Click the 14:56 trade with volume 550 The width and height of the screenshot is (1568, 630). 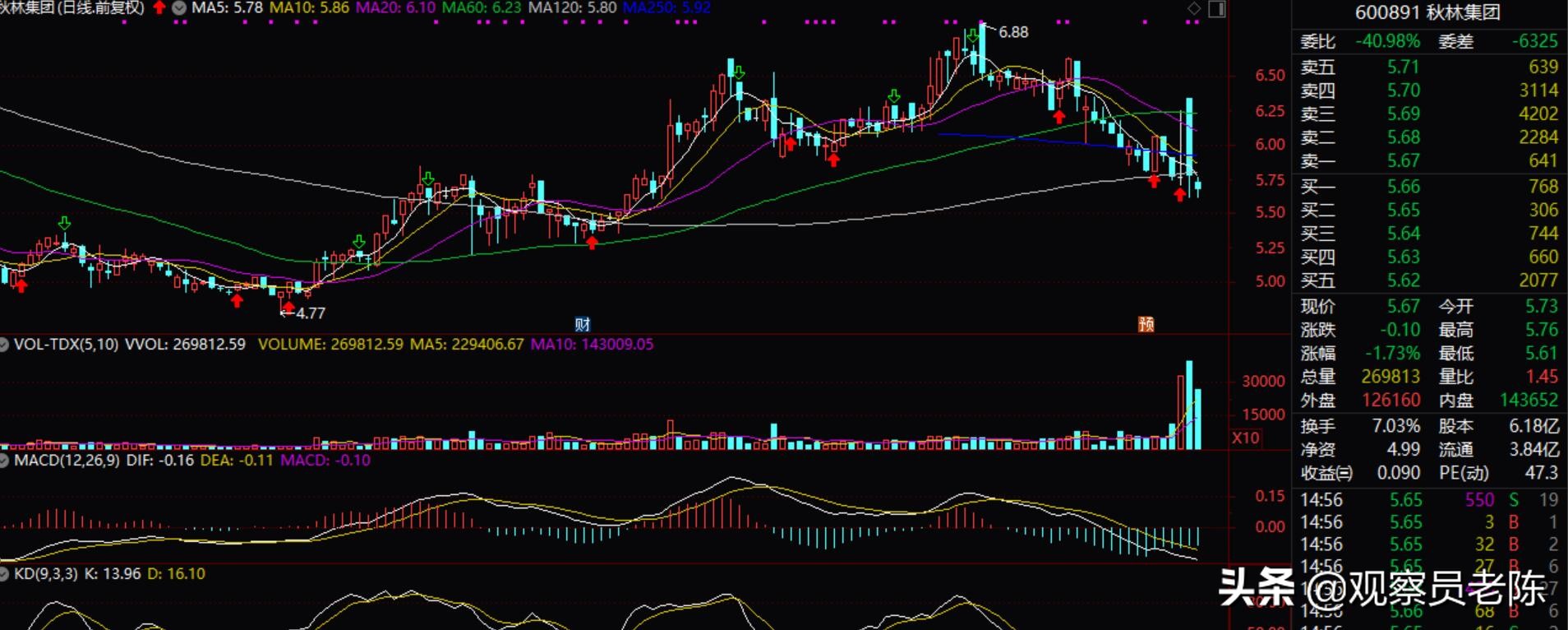point(1429,500)
